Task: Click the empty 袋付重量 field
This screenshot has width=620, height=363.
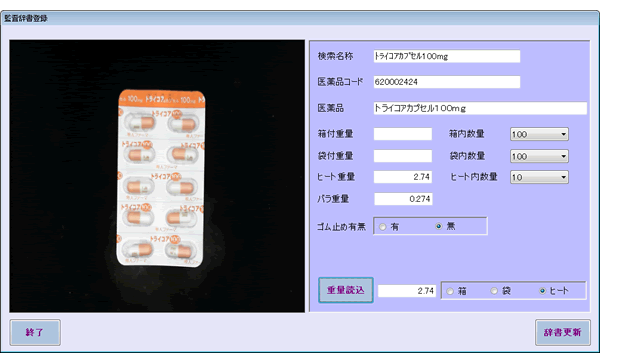Action: click(403, 156)
